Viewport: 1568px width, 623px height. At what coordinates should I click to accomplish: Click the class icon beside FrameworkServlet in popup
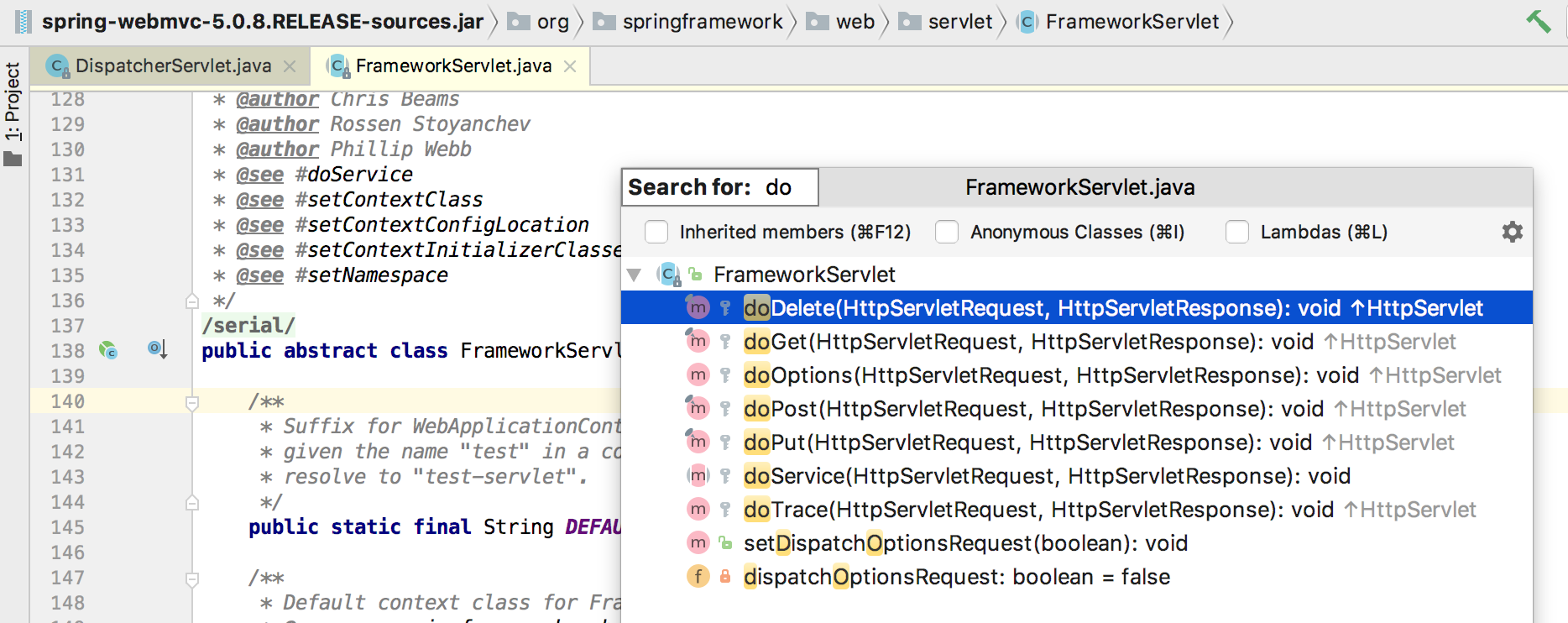669,275
